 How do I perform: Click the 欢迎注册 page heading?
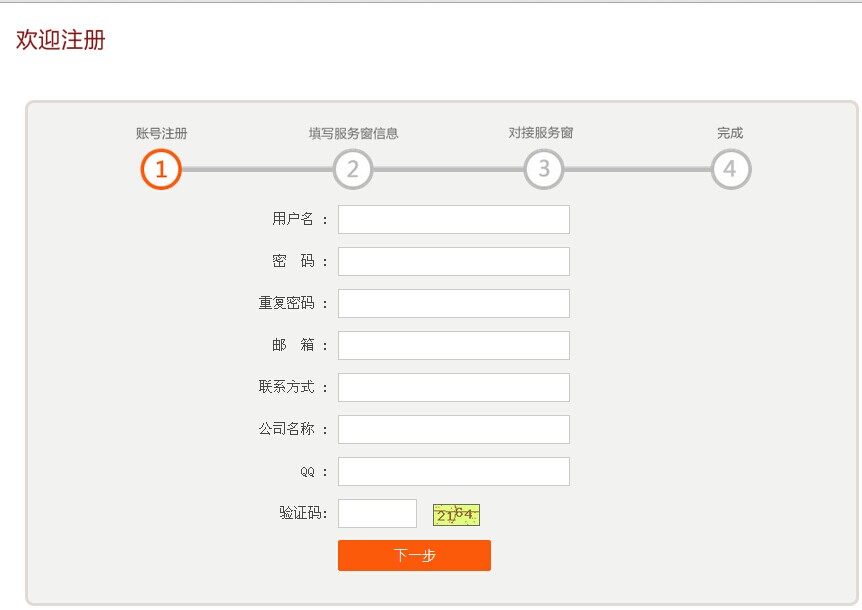pos(61,41)
